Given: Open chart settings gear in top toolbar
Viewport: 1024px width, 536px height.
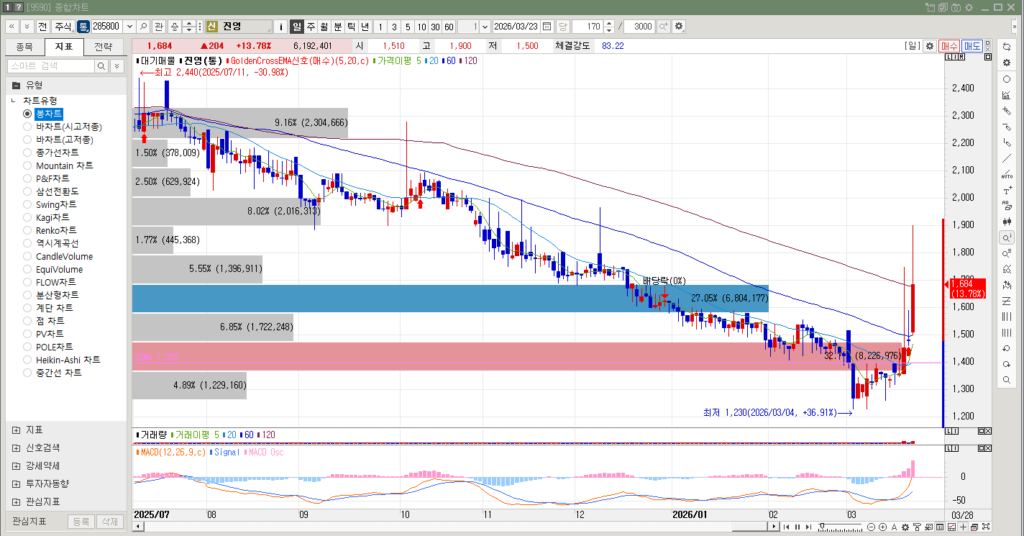Looking at the screenshot, I should pos(680,26).
